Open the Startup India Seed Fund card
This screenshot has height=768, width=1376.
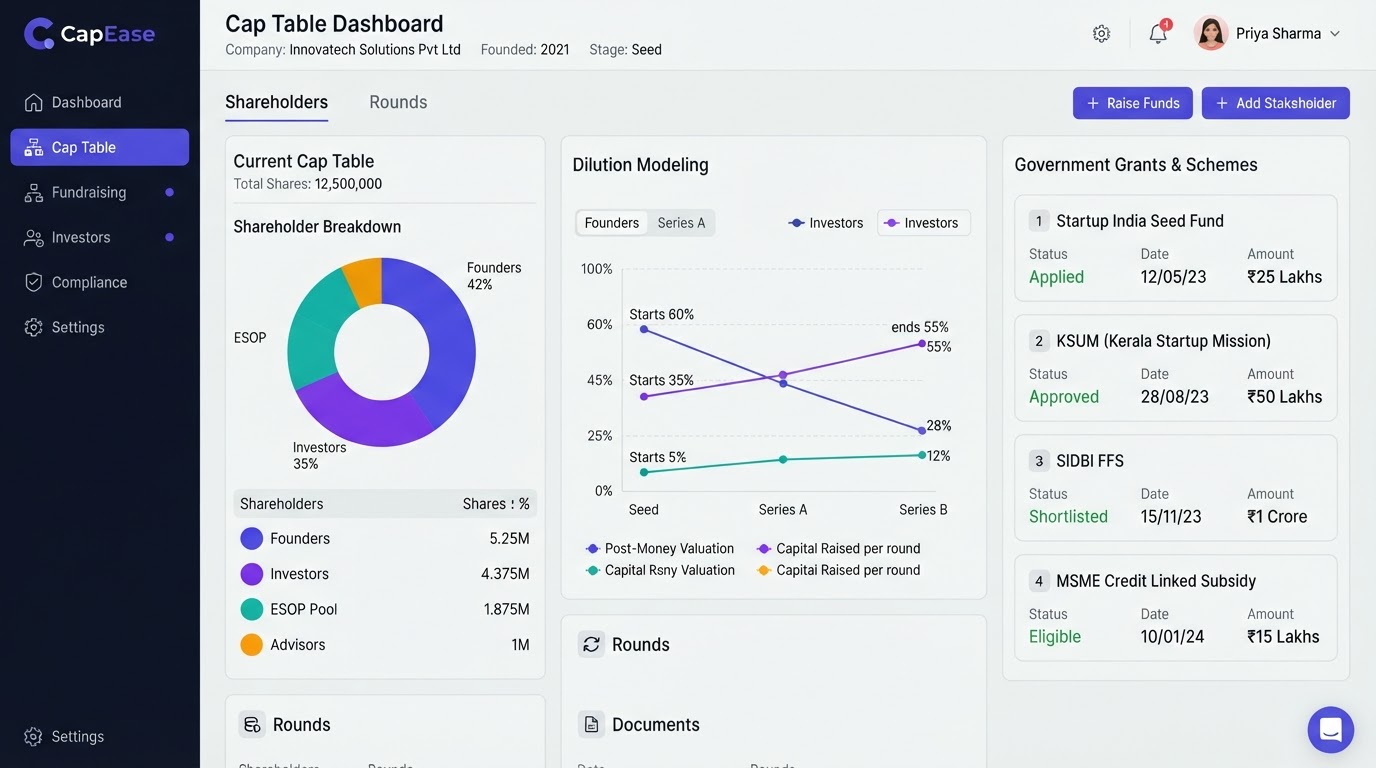[1176, 248]
